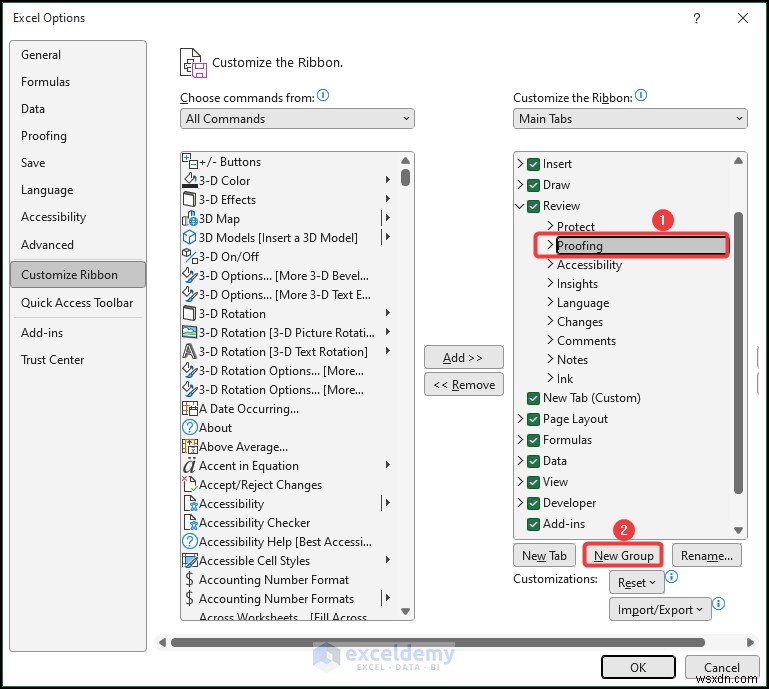Open the Choose commands from dropdown
Image resolution: width=769 pixels, height=689 pixels.
coord(297,119)
